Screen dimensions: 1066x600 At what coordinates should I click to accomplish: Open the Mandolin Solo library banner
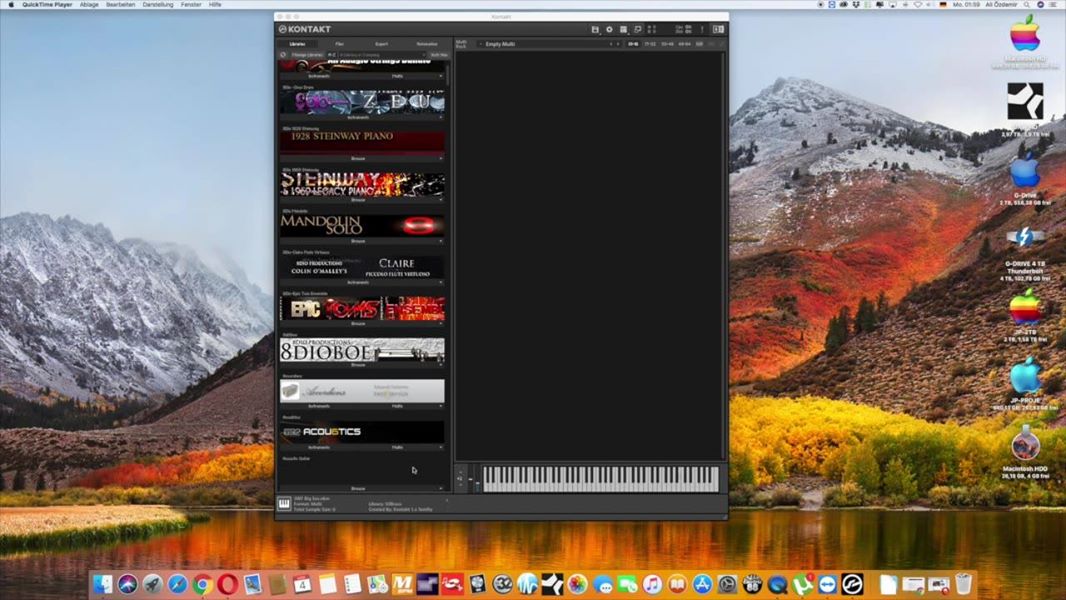point(362,225)
